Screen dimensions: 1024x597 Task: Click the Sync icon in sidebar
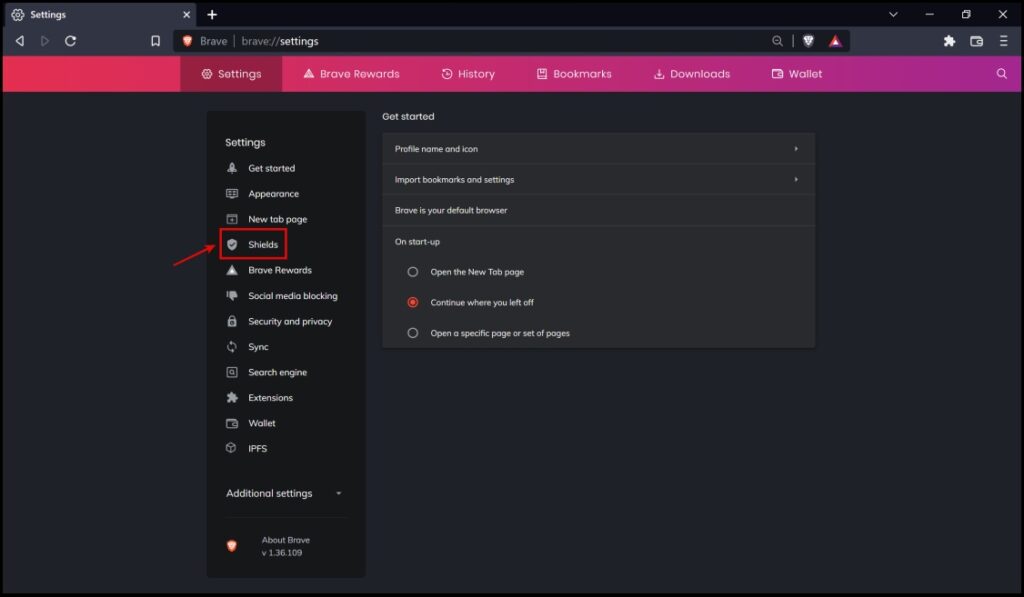(x=232, y=347)
